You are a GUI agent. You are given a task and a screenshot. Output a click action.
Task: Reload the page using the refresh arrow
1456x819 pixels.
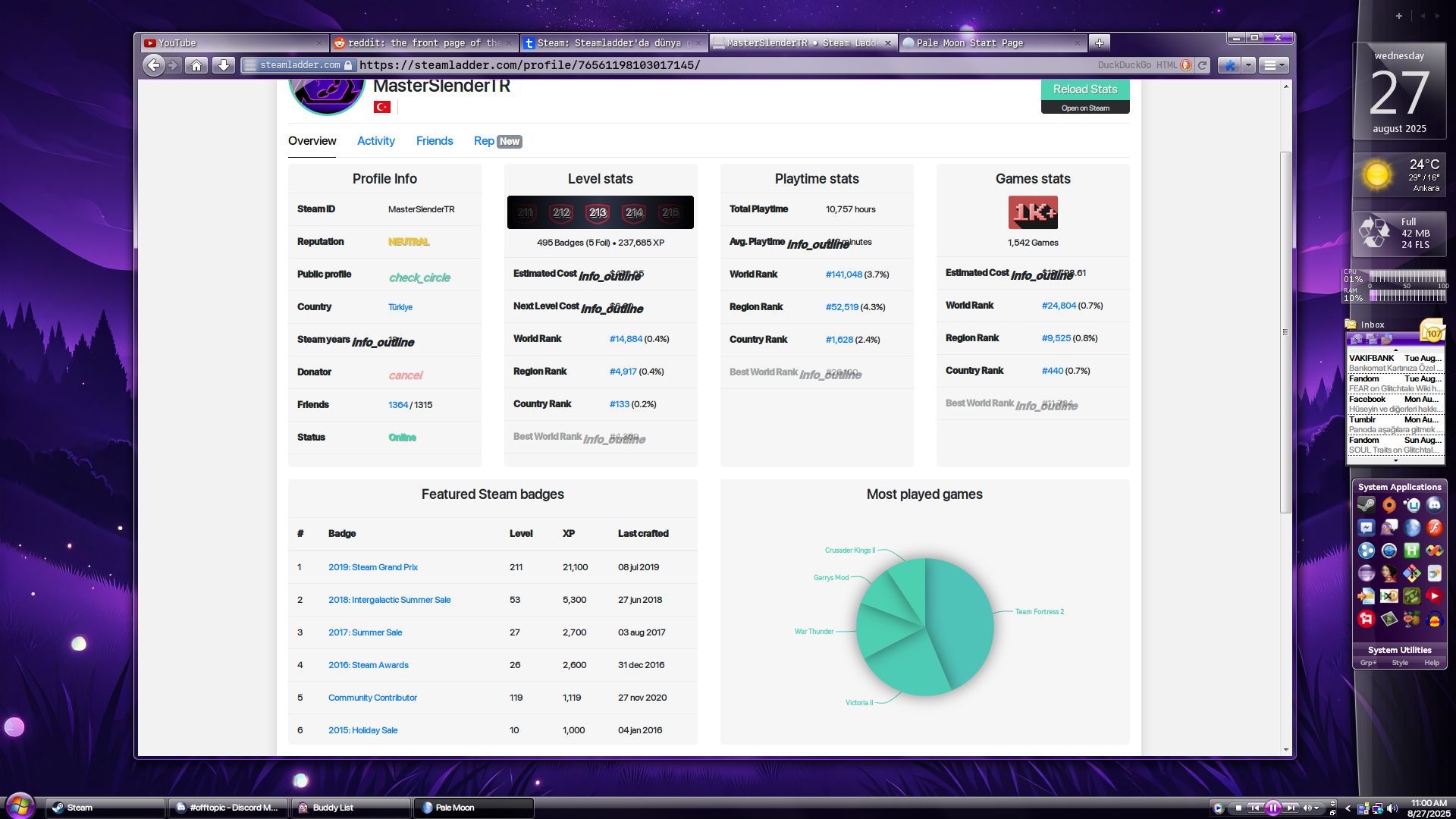coord(1202,65)
